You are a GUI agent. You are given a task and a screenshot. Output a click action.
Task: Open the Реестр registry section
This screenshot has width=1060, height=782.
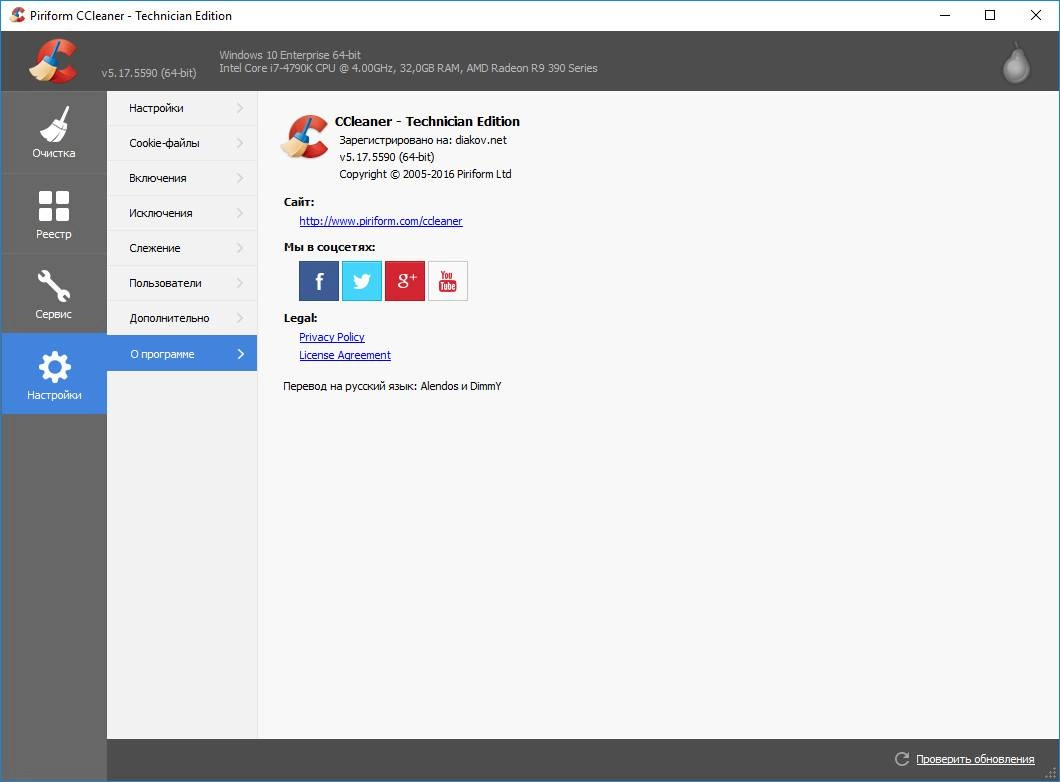53,214
